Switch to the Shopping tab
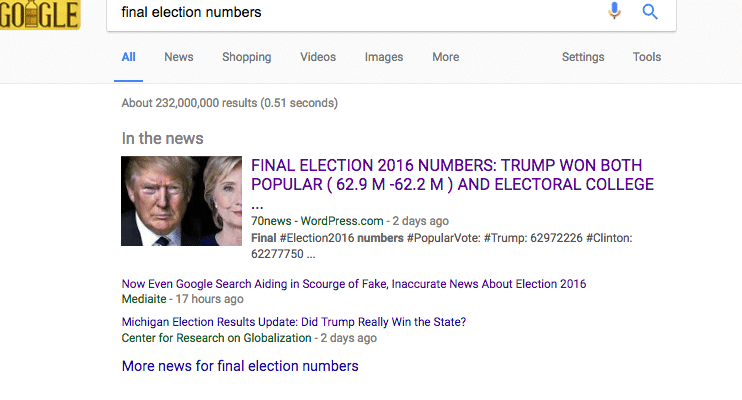This screenshot has height=400, width=742. pos(247,57)
